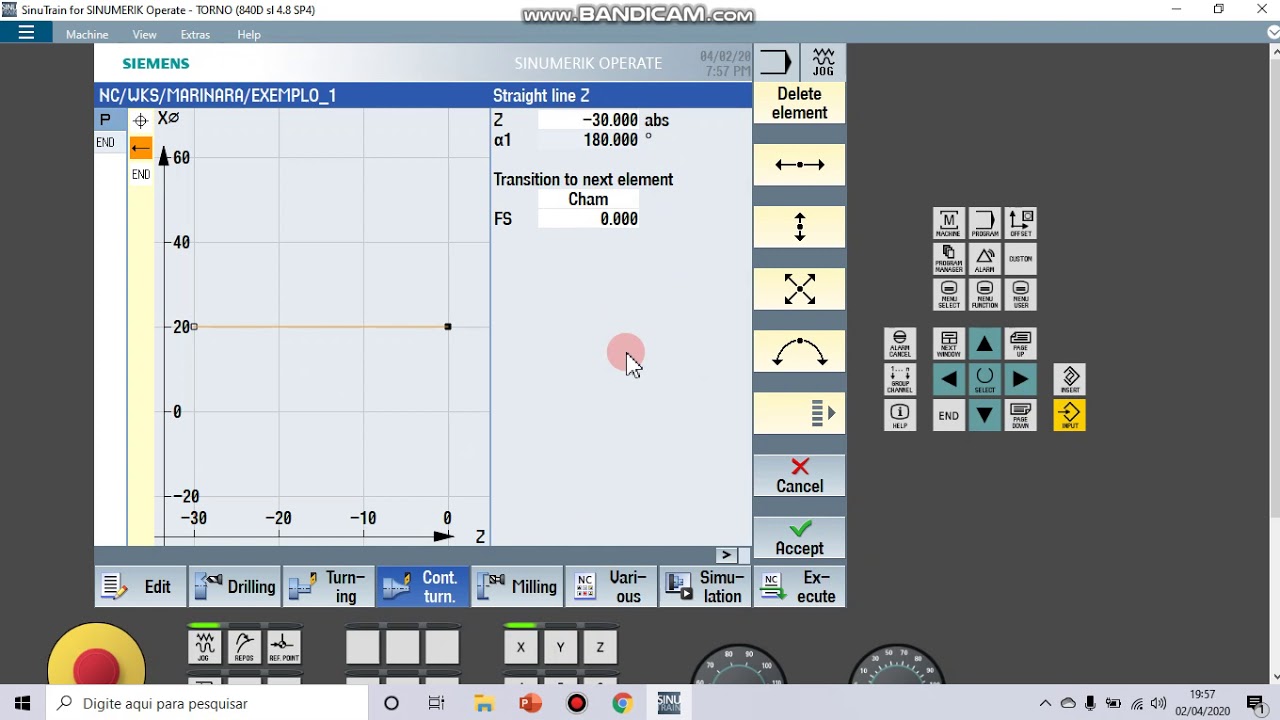Click the MENU USER key
1280x720 pixels.
click(x=1020, y=294)
